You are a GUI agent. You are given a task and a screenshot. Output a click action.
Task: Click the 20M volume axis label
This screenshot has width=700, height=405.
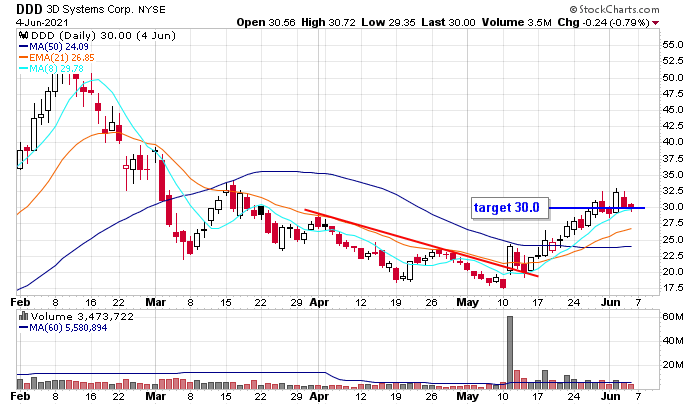673,365
